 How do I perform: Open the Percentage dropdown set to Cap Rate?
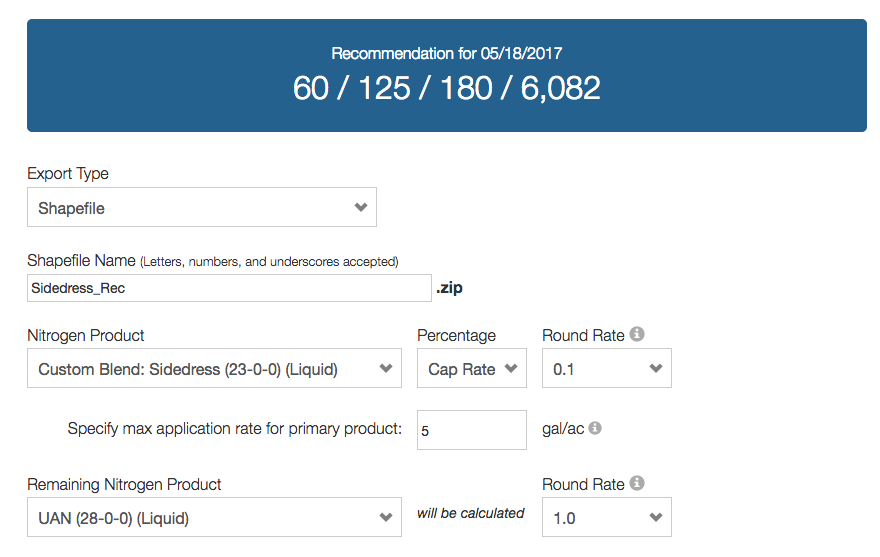[472, 369]
